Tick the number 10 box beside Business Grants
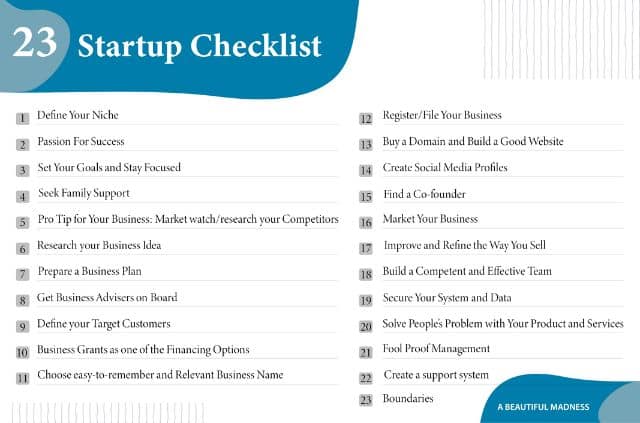This screenshot has height=423, width=640. pyautogui.click(x=22, y=352)
